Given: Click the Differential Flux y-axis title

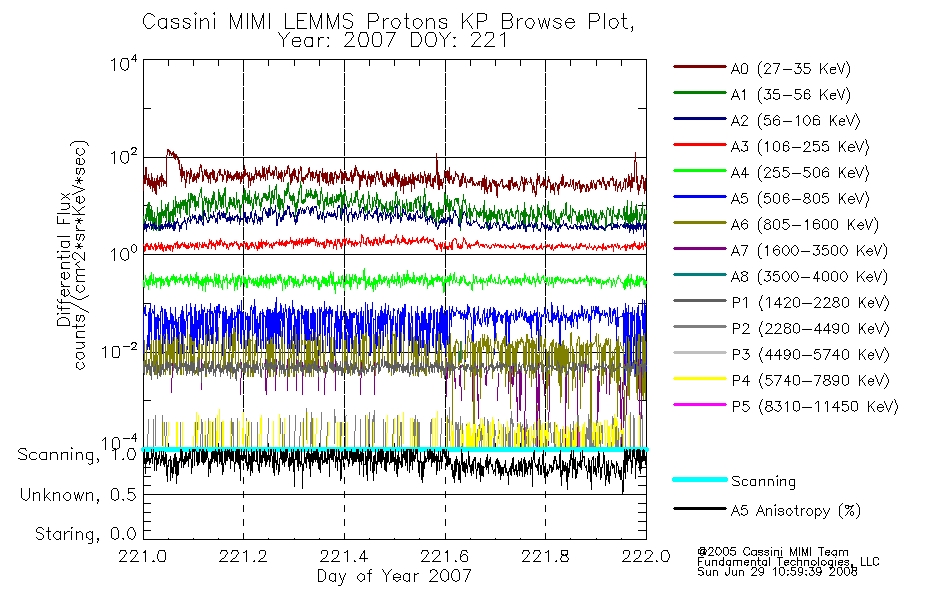Looking at the screenshot, I should click(x=64, y=259).
